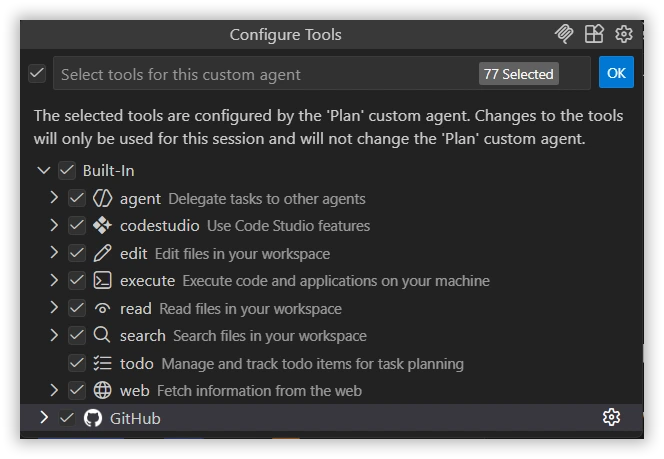Click the paperclip icon in title bar
The width and height of the screenshot is (664, 459).
point(564,34)
